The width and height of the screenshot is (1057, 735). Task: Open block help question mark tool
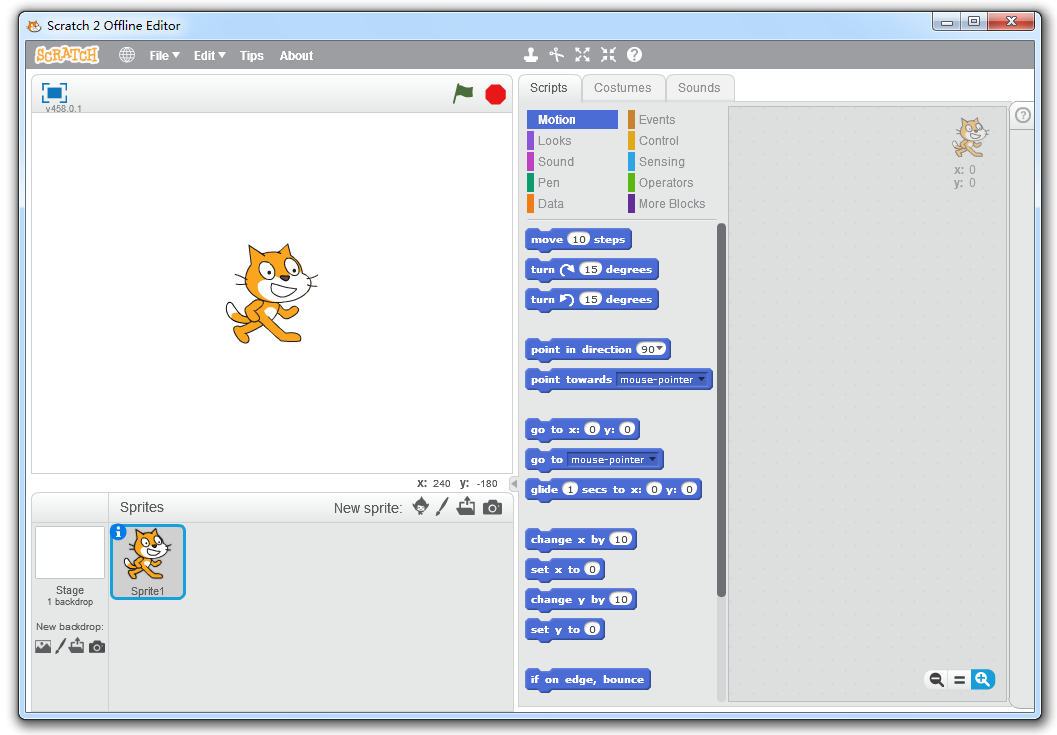(x=634, y=56)
